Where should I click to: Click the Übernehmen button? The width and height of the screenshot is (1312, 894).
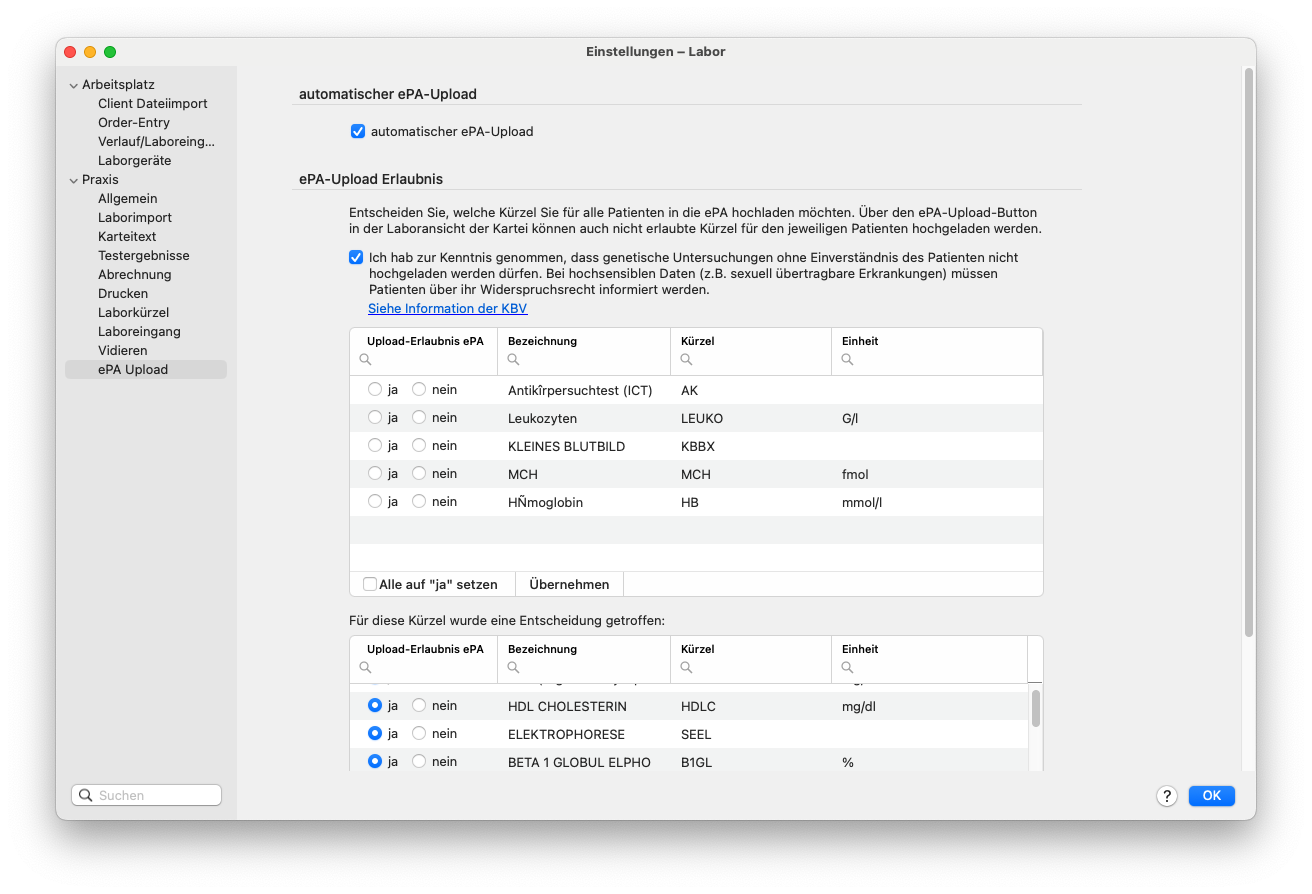568,583
